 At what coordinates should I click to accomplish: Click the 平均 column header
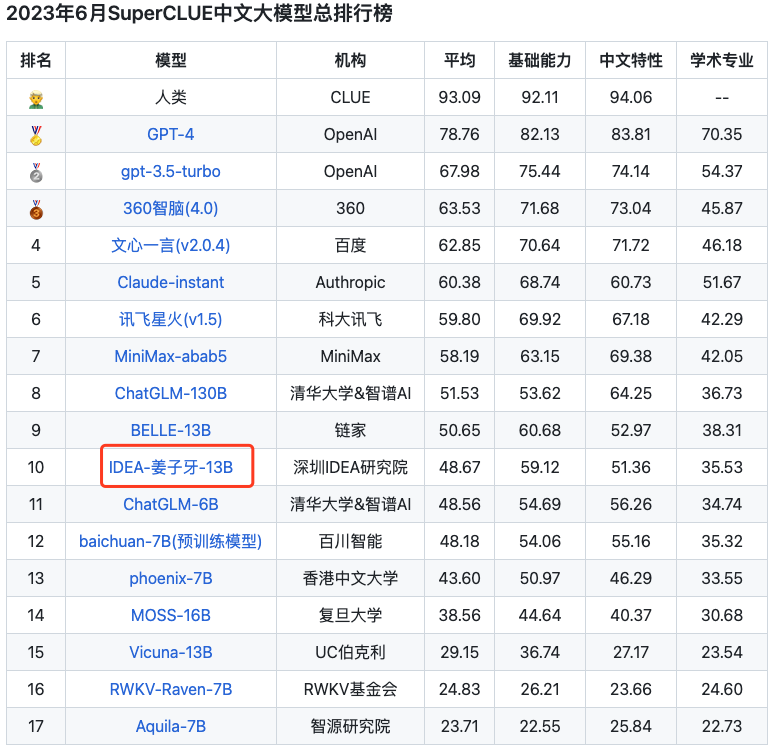[459, 60]
